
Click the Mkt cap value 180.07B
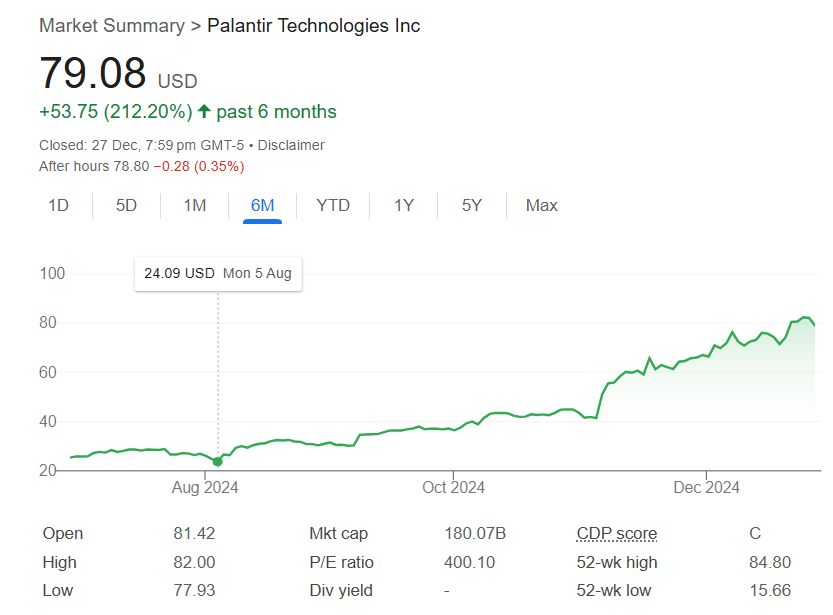pyautogui.click(x=475, y=534)
